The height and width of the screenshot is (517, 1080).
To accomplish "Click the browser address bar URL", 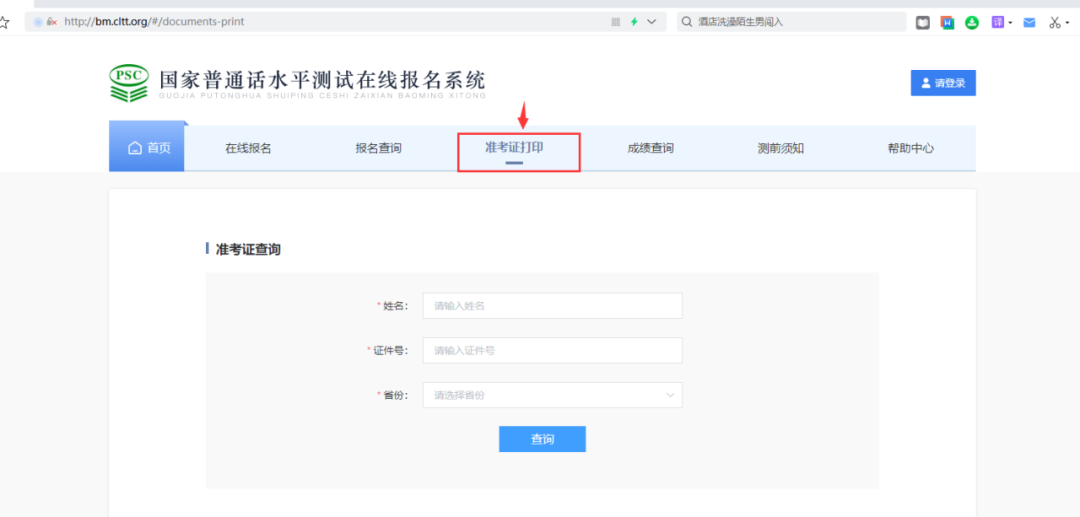I will point(154,22).
